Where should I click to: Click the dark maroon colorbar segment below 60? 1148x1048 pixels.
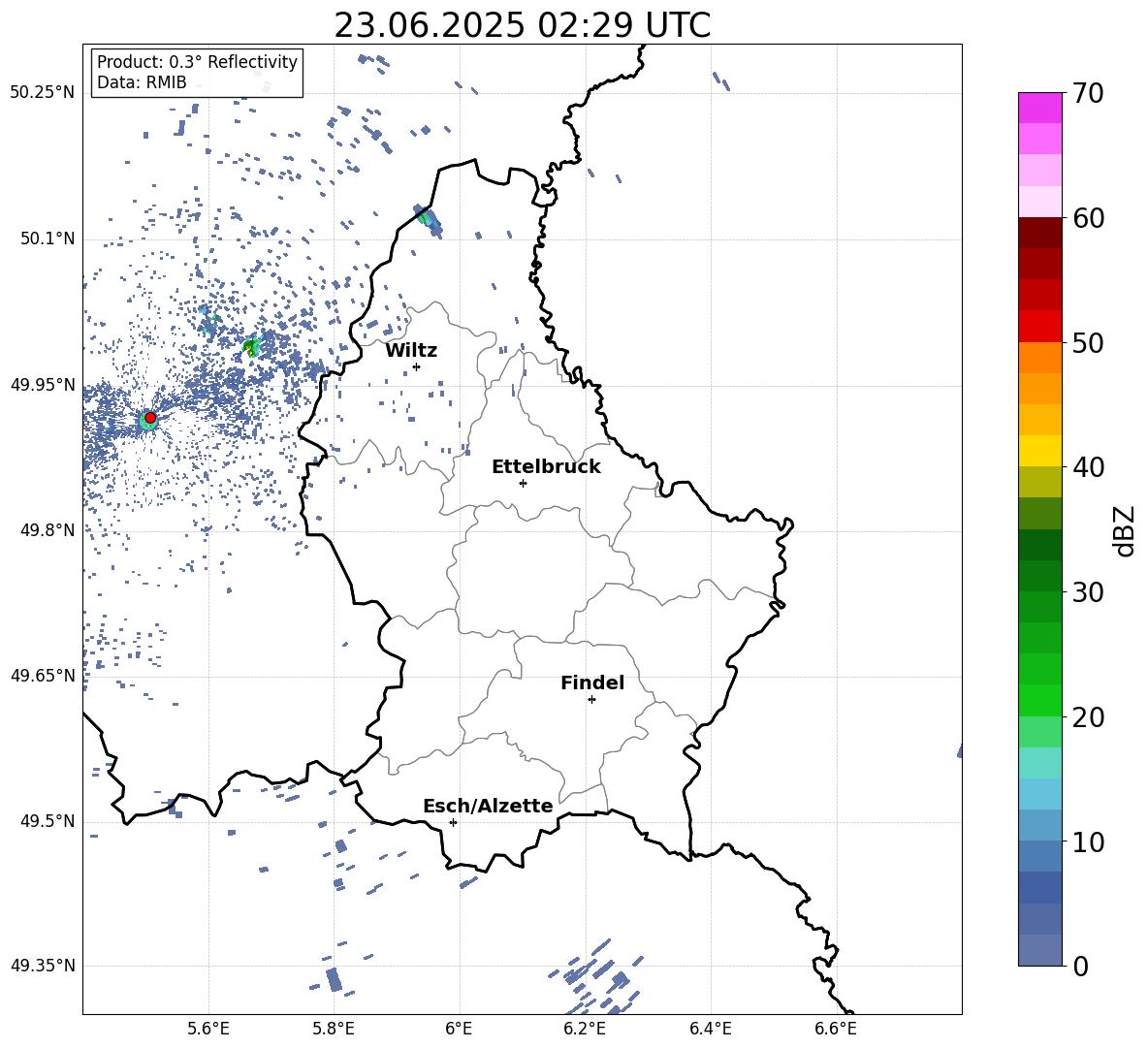(1039, 233)
